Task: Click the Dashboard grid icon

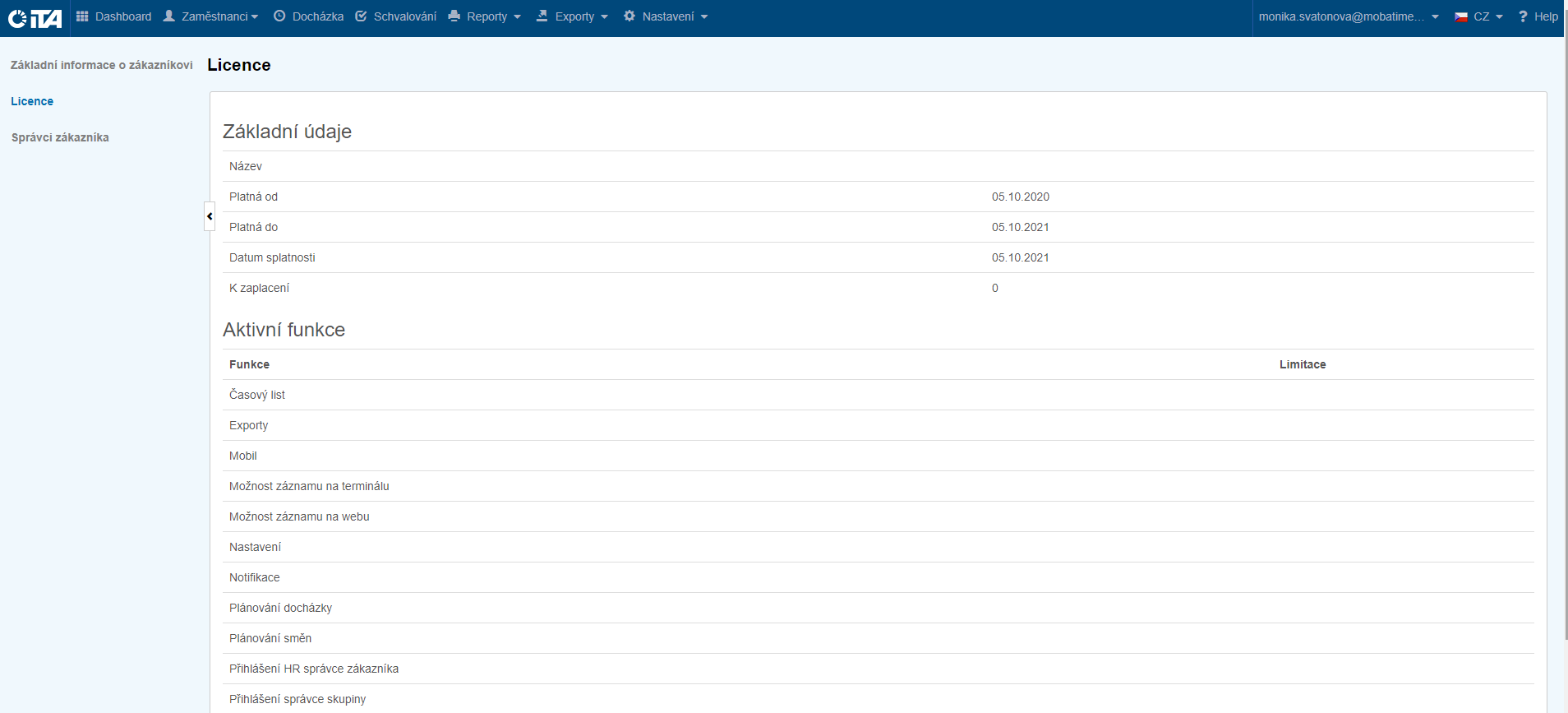Action: (x=82, y=16)
